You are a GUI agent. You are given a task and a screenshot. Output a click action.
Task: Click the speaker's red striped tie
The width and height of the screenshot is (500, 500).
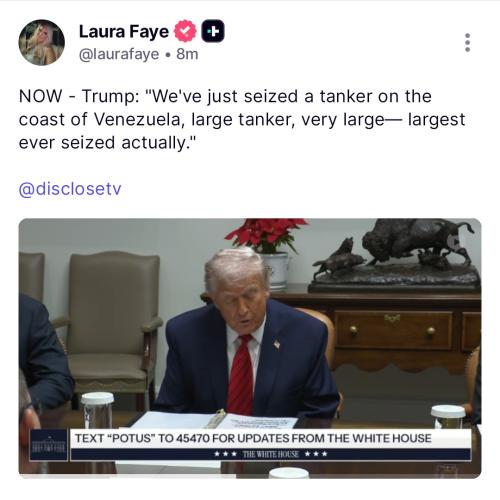pos(241,374)
